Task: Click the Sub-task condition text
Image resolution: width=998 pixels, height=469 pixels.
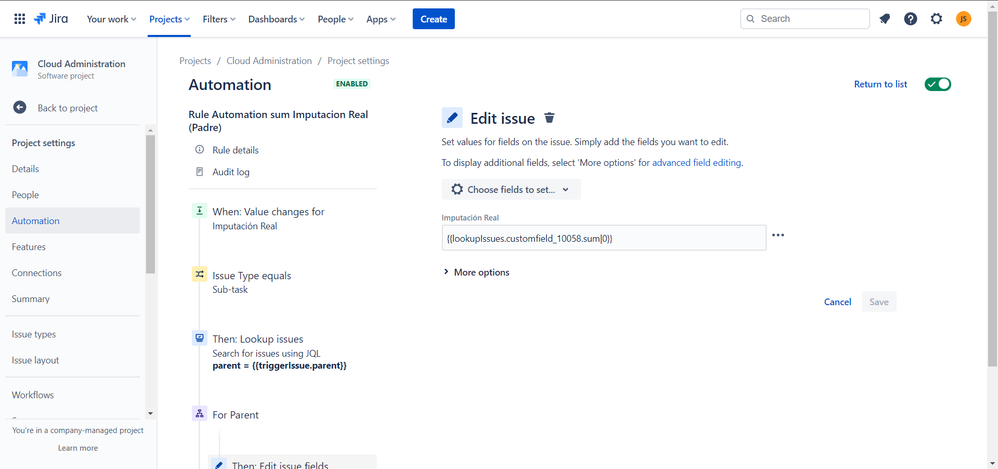Action: (230, 290)
